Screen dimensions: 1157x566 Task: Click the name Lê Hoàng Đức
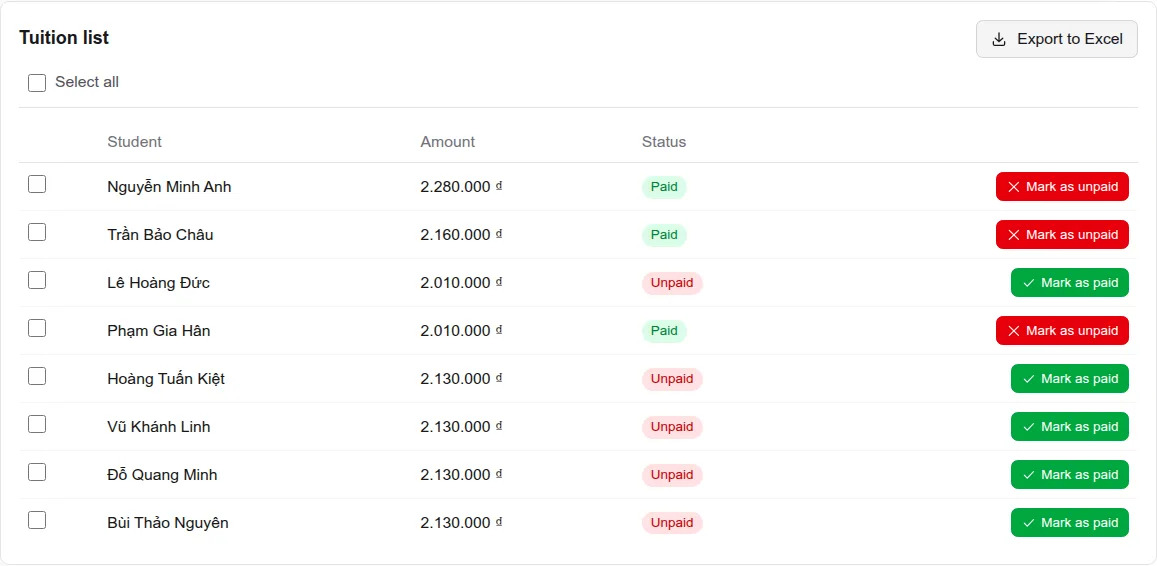(159, 283)
